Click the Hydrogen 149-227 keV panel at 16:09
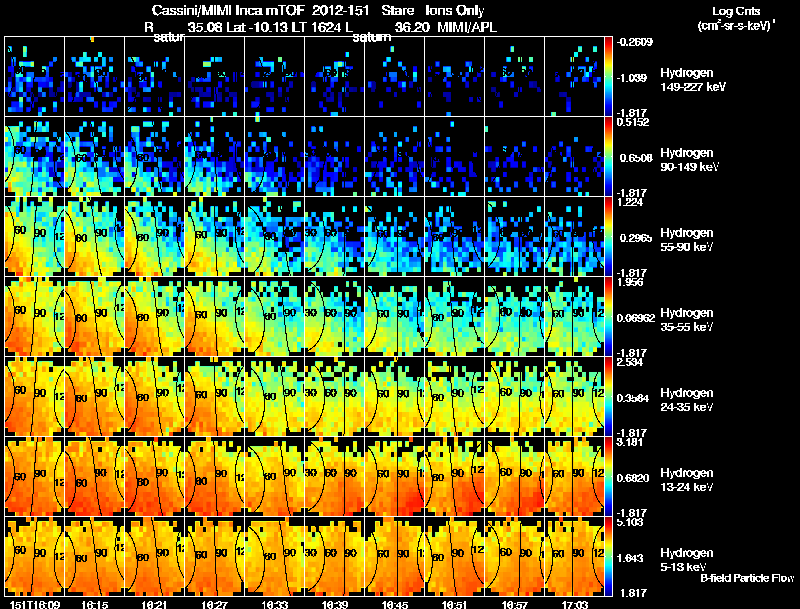This screenshot has height=609, width=800. click(x=35, y=77)
